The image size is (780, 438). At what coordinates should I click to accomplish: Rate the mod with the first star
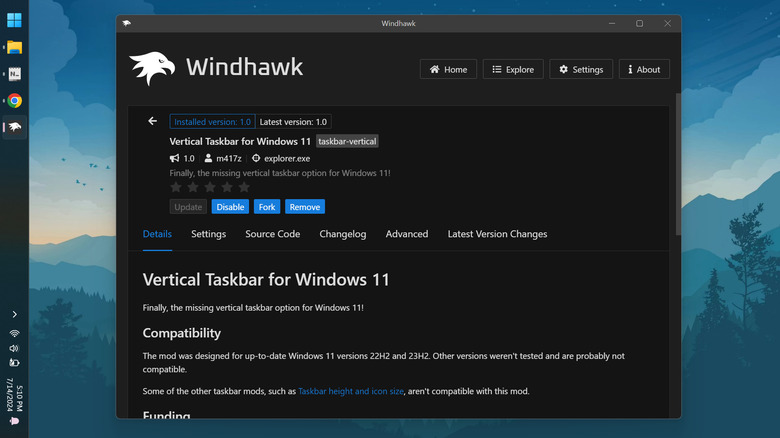176,187
